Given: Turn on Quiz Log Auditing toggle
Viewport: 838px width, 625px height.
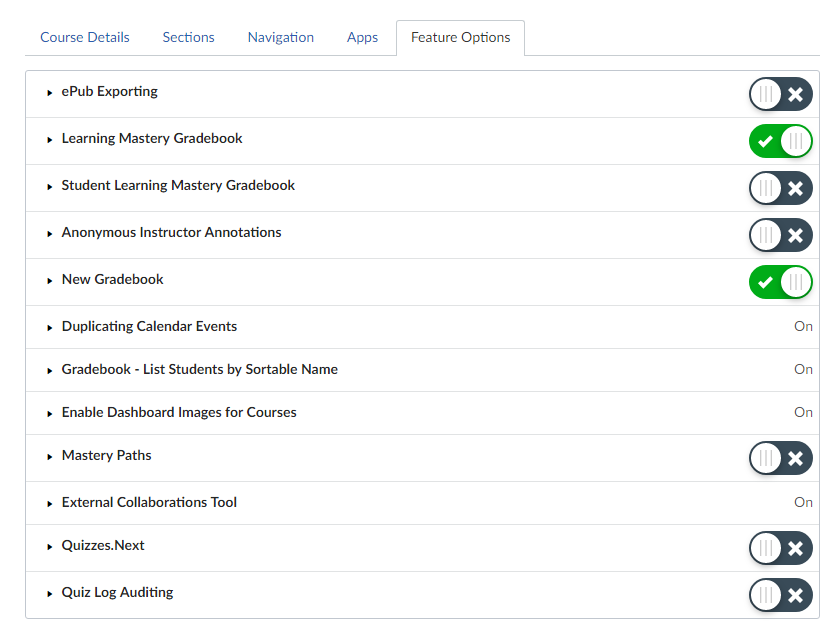Looking at the screenshot, I should [x=780, y=595].
